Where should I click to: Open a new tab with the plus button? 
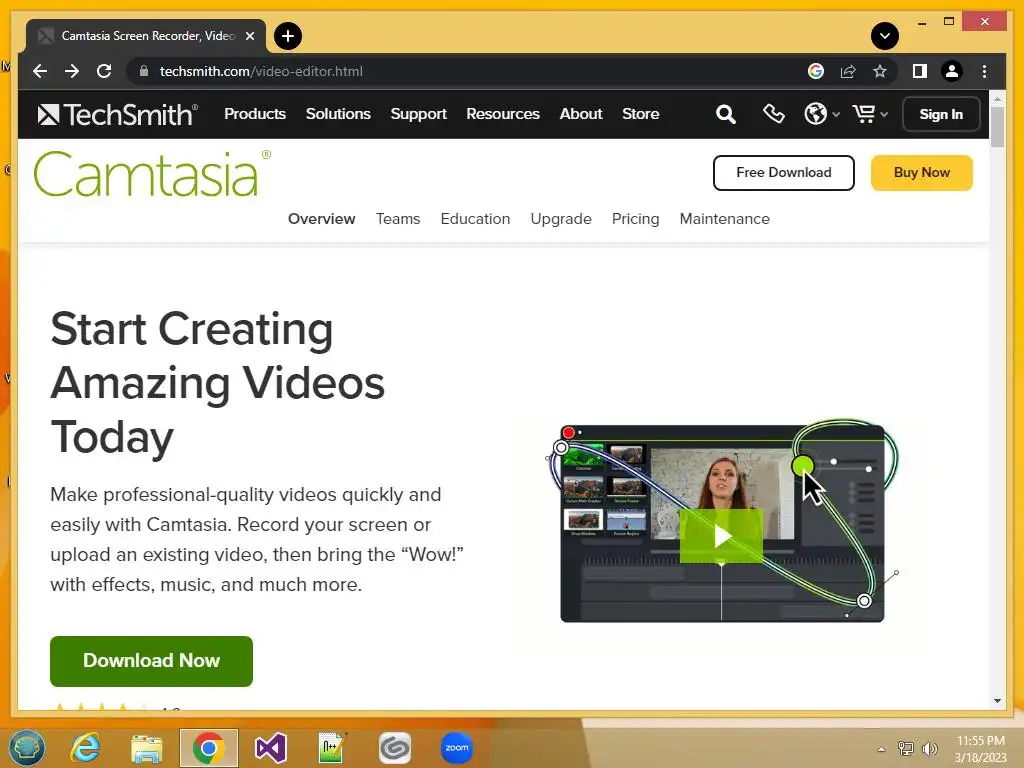coord(288,36)
